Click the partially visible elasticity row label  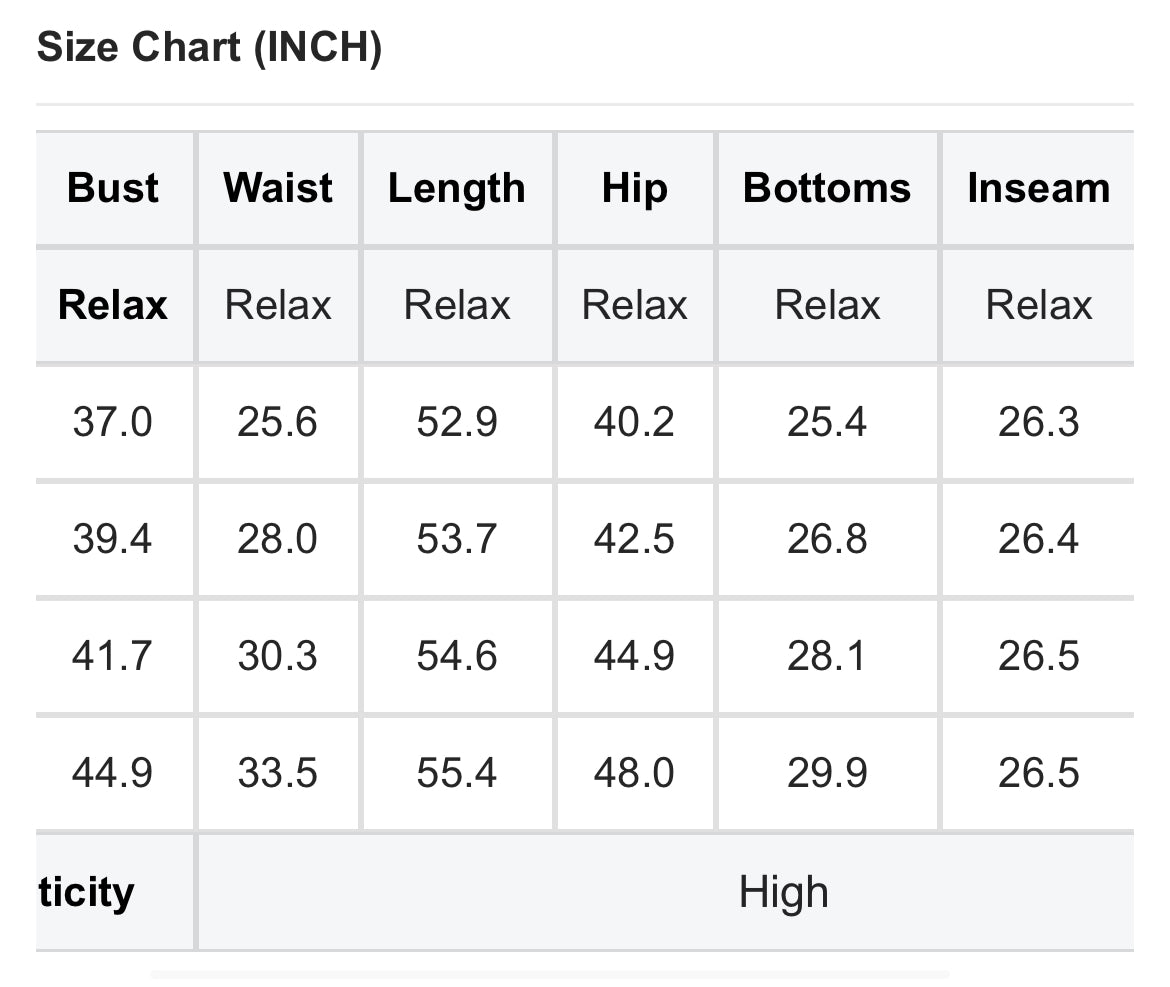point(87,891)
